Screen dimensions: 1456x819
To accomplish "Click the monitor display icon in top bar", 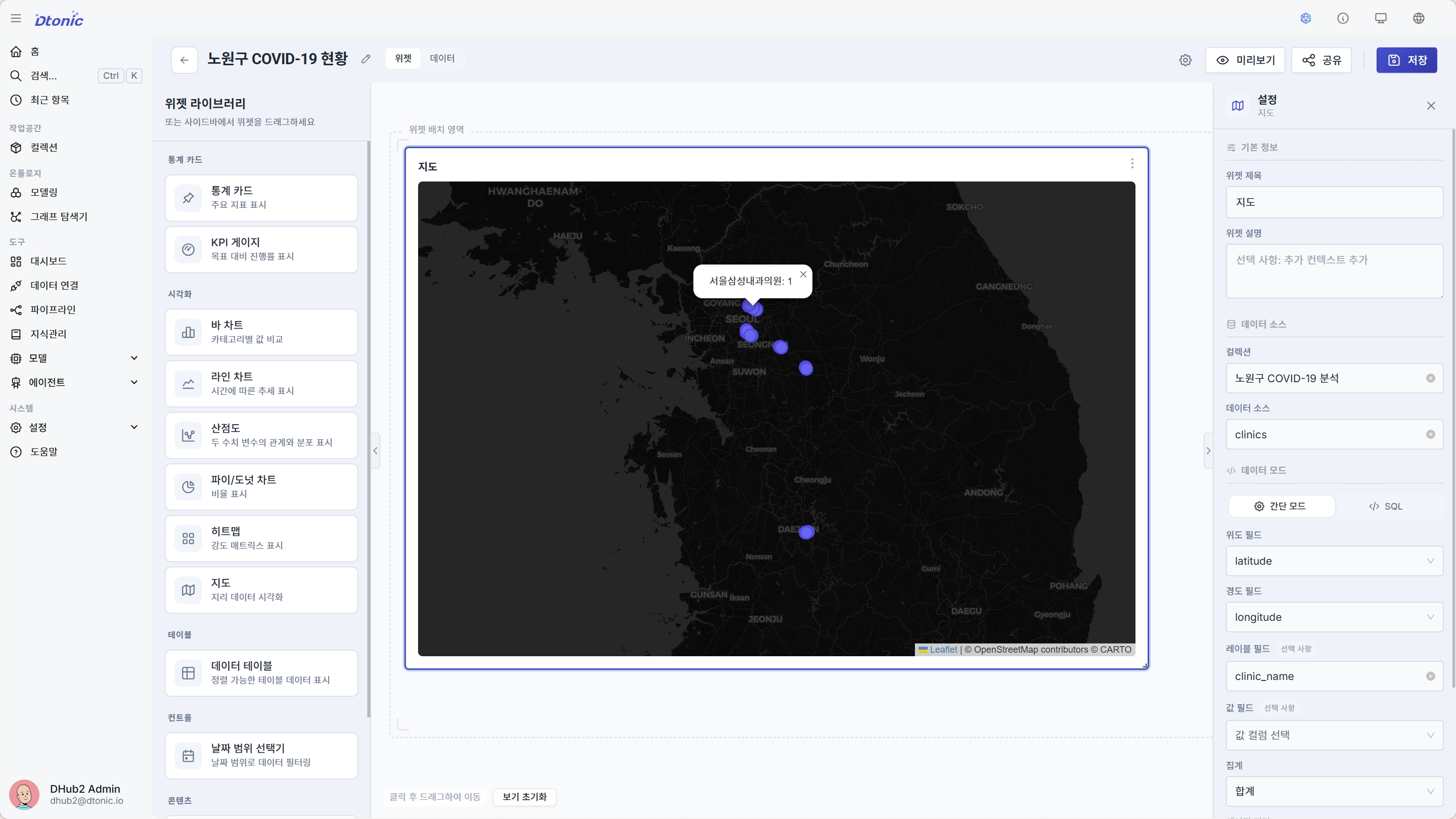I will 1380,18.
